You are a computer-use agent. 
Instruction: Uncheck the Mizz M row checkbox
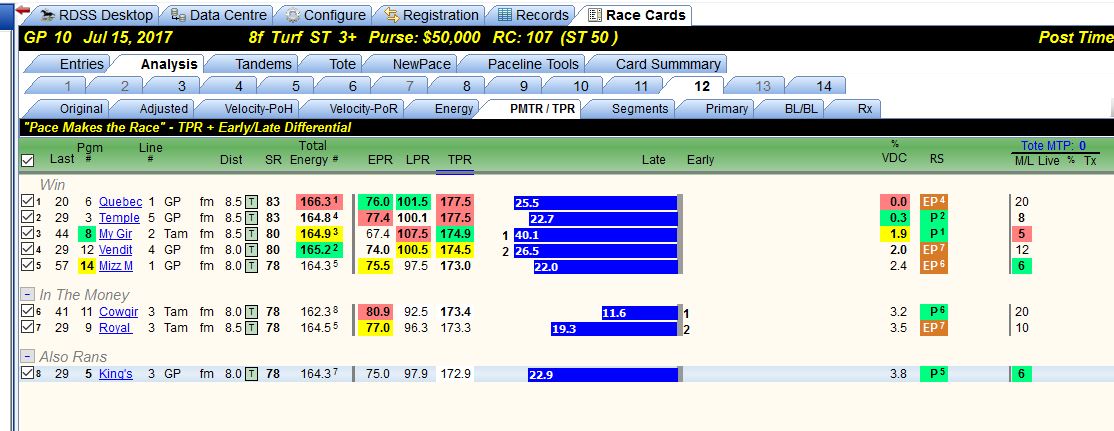tap(27, 265)
